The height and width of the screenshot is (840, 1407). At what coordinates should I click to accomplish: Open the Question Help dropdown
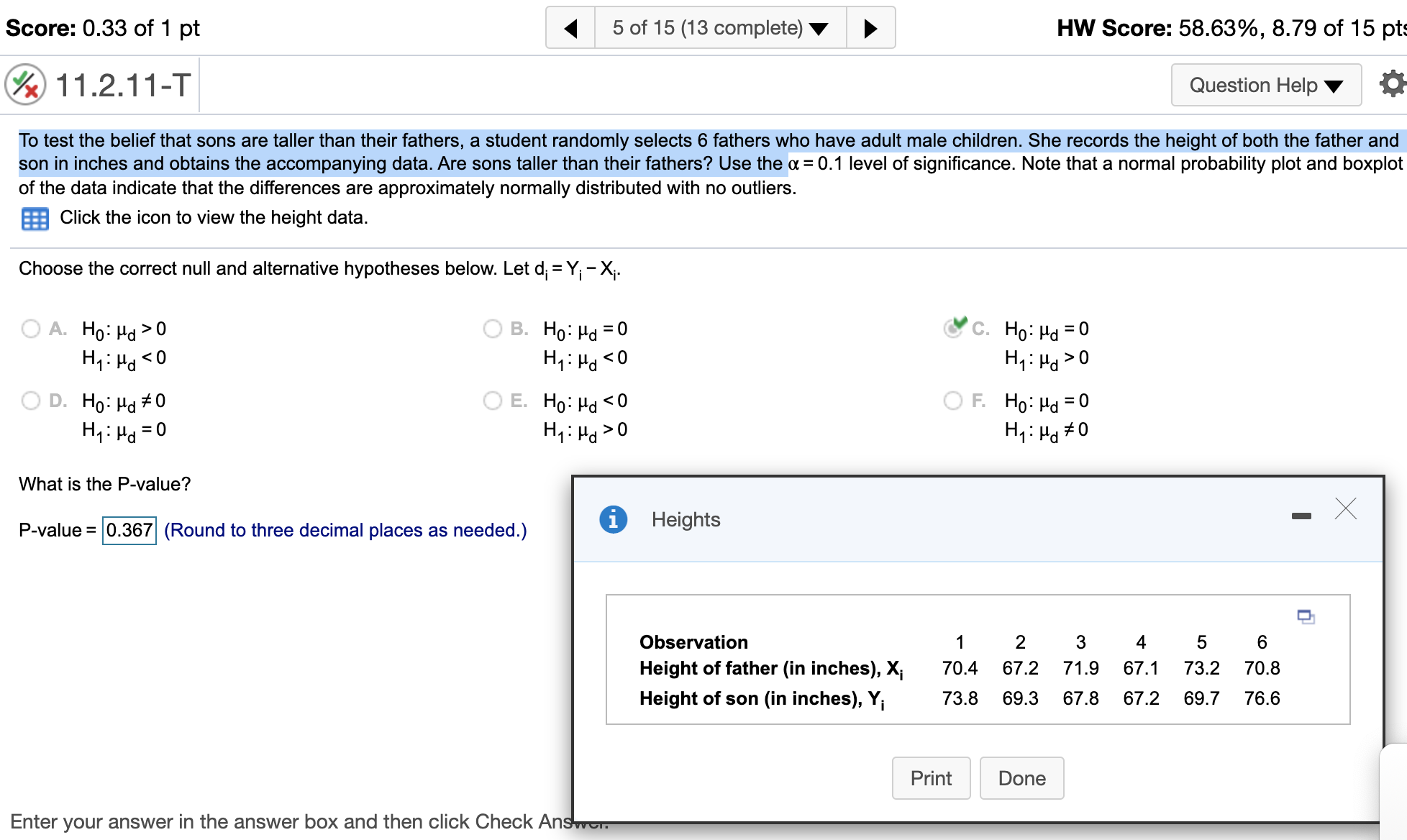pos(1265,84)
